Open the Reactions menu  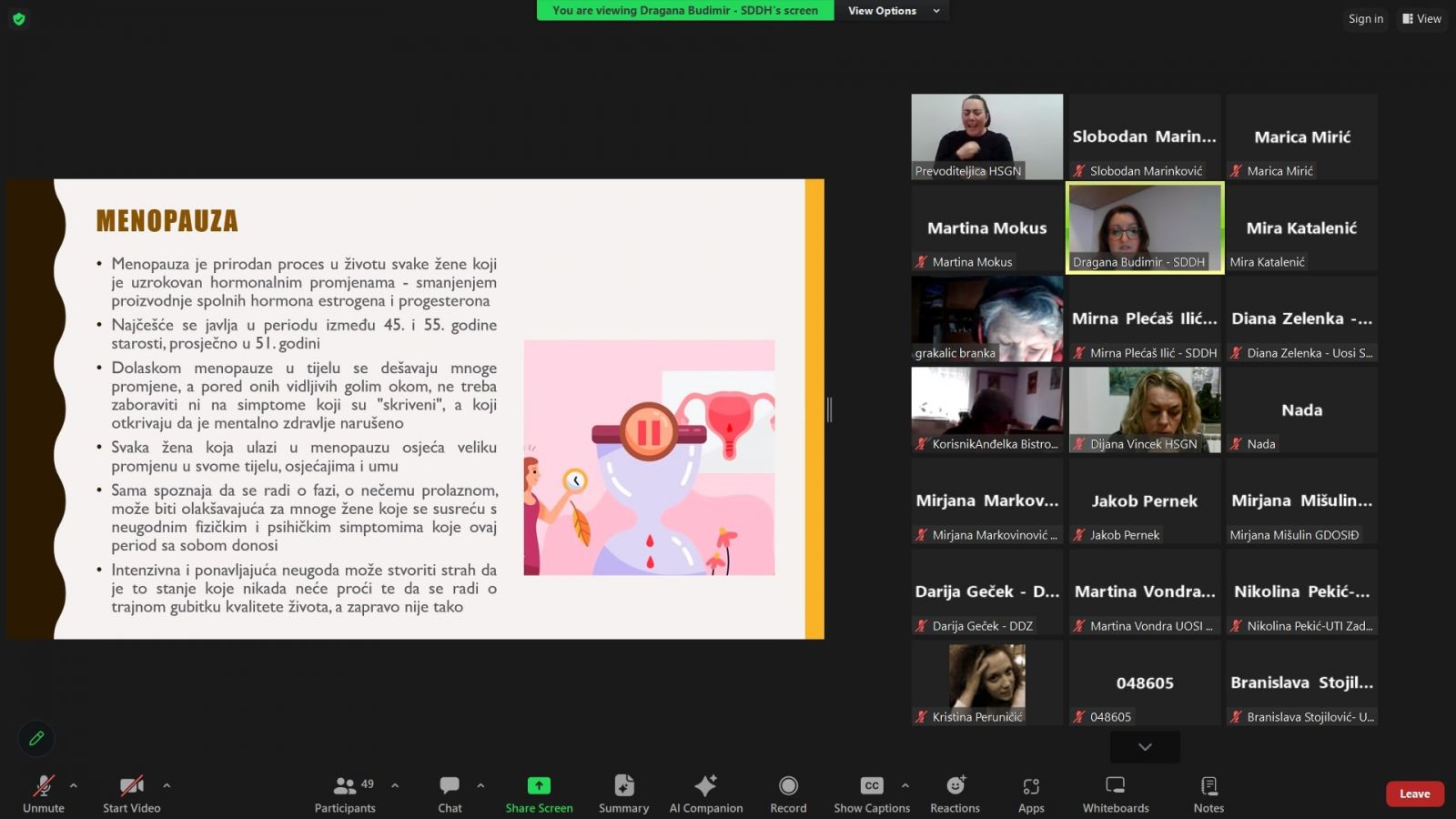(x=955, y=793)
